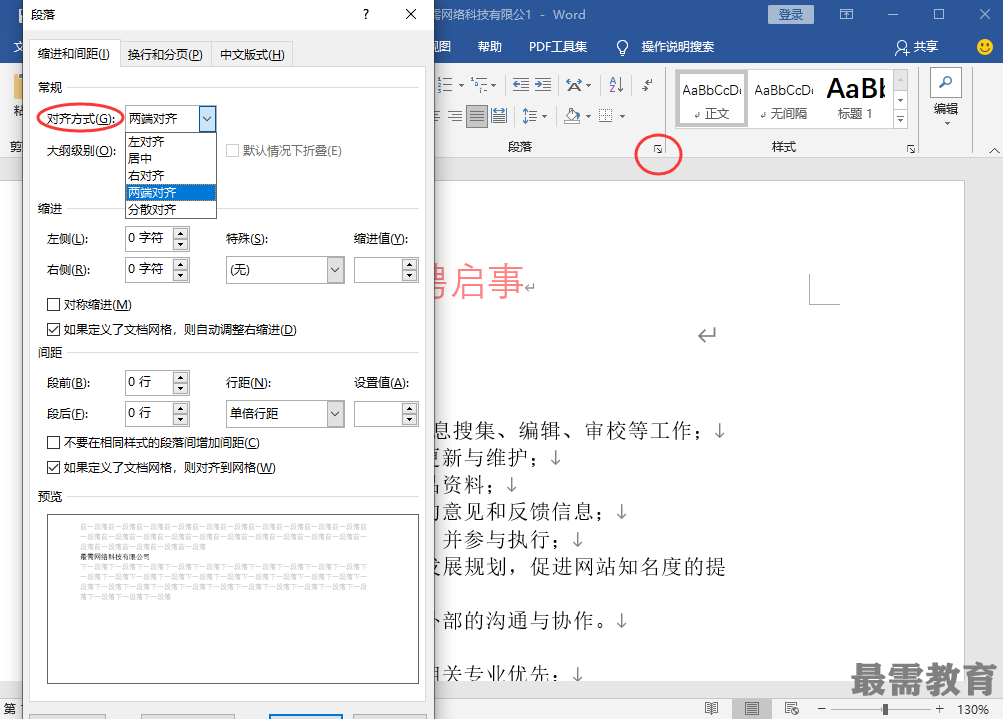Click the multilevel list icon
Screen dimensions: 1003x719
click(x=480, y=84)
